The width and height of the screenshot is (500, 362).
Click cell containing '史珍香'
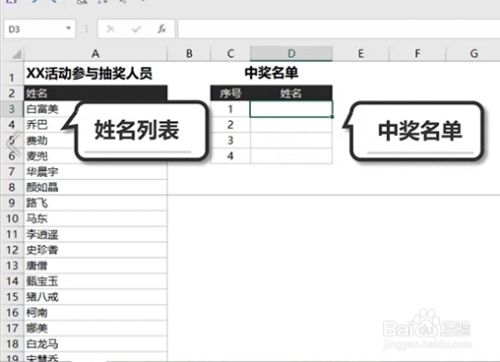point(96,250)
